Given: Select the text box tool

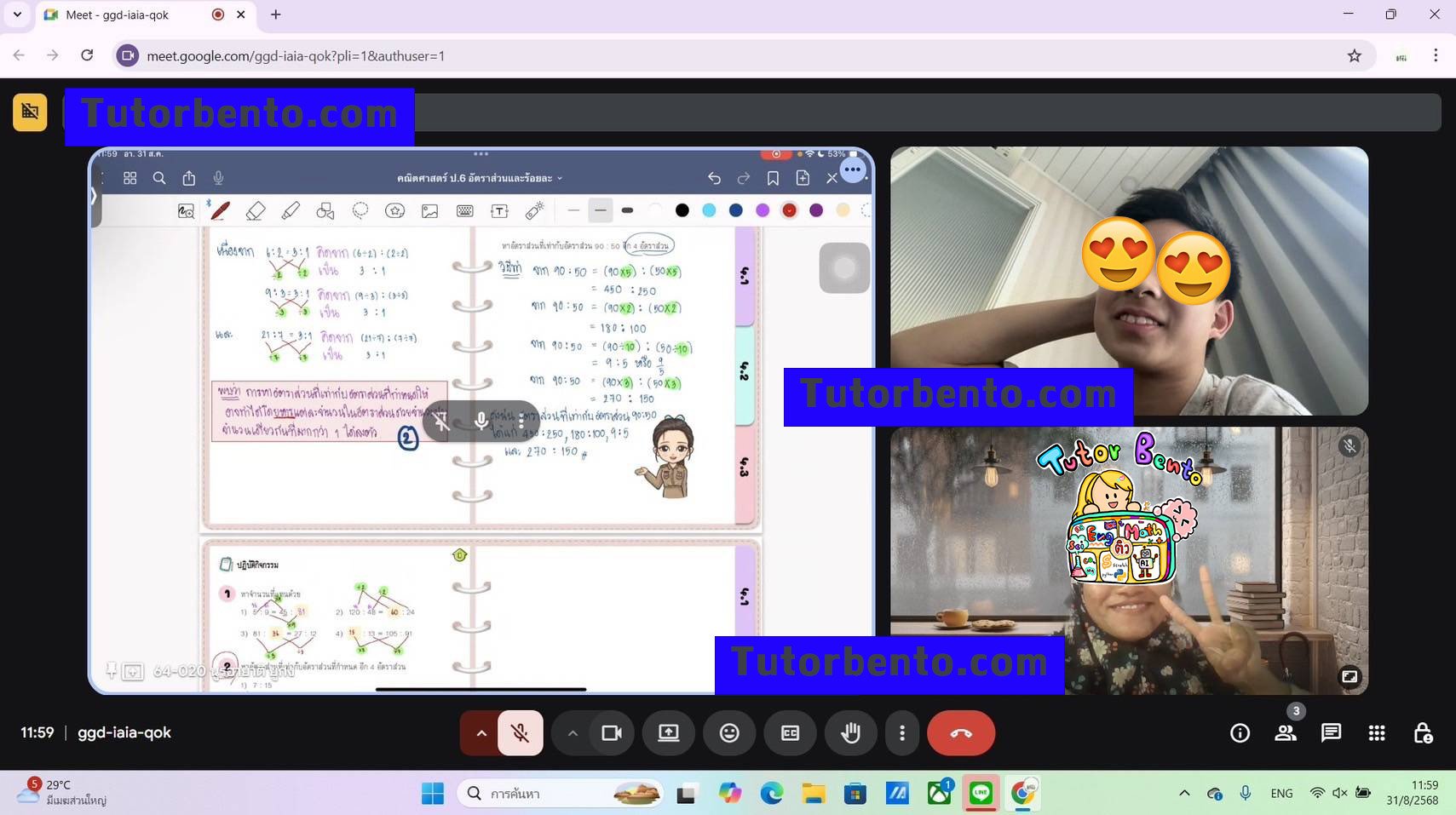Looking at the screenshot, I should point(500,210).
